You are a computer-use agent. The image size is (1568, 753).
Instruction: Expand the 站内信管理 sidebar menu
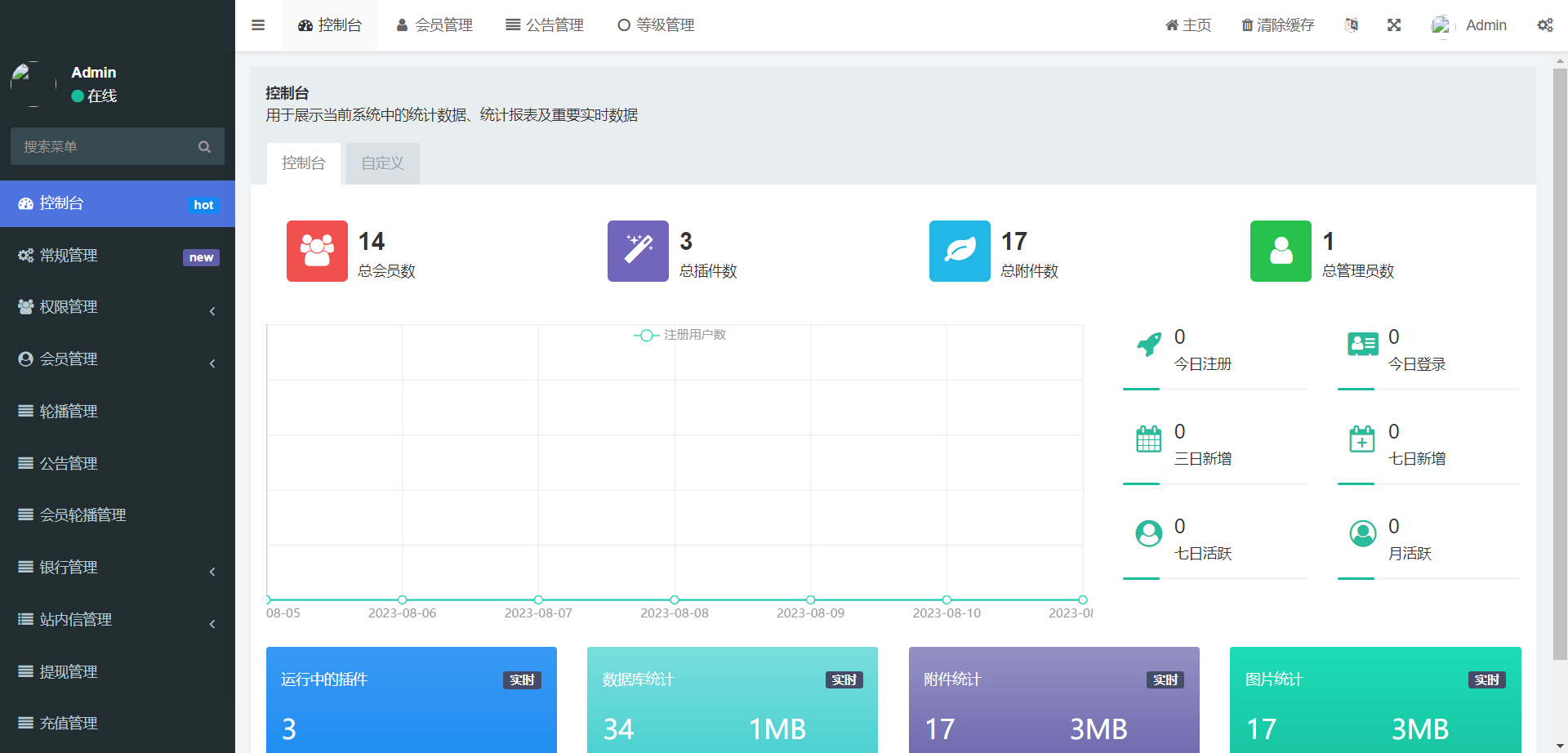coord(118,620)
